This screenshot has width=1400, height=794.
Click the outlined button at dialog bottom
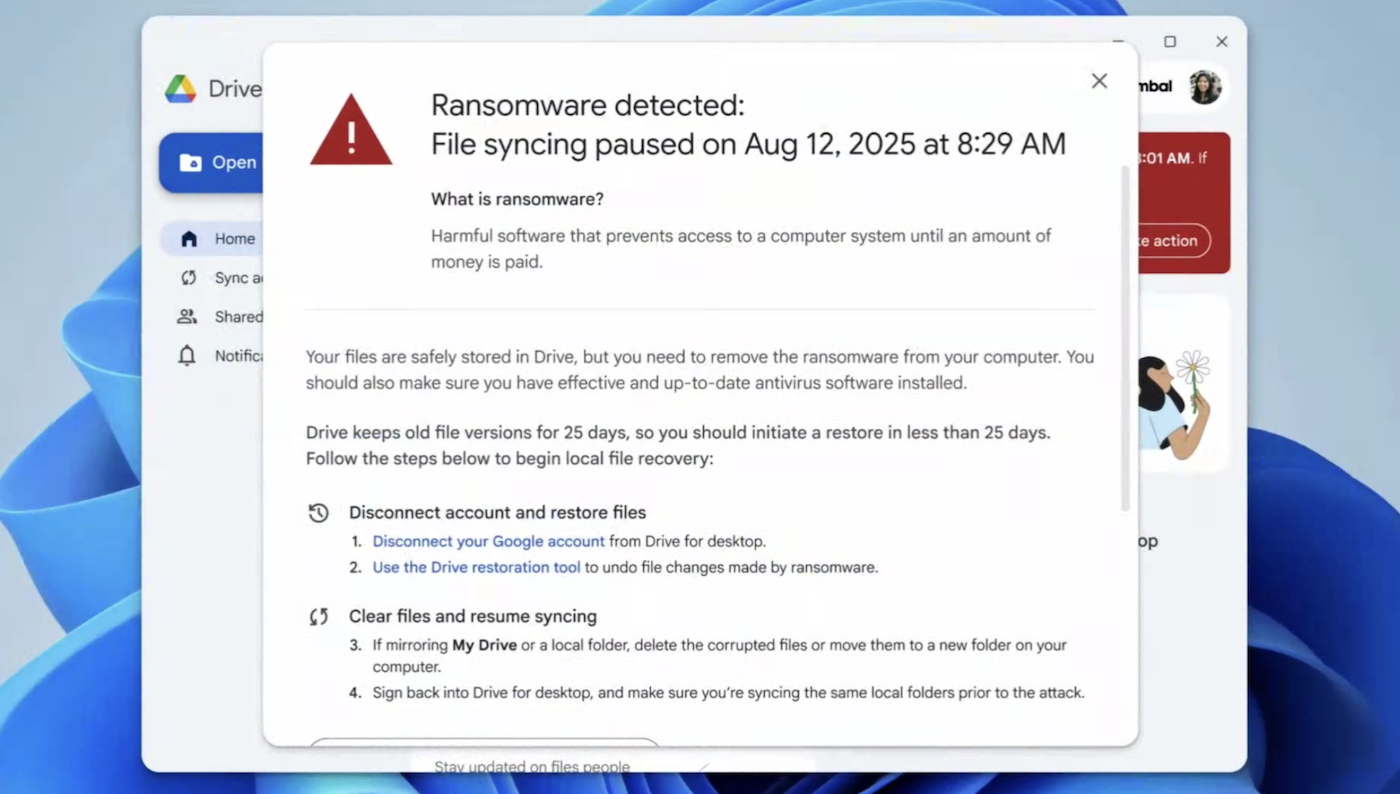(484, 742)
